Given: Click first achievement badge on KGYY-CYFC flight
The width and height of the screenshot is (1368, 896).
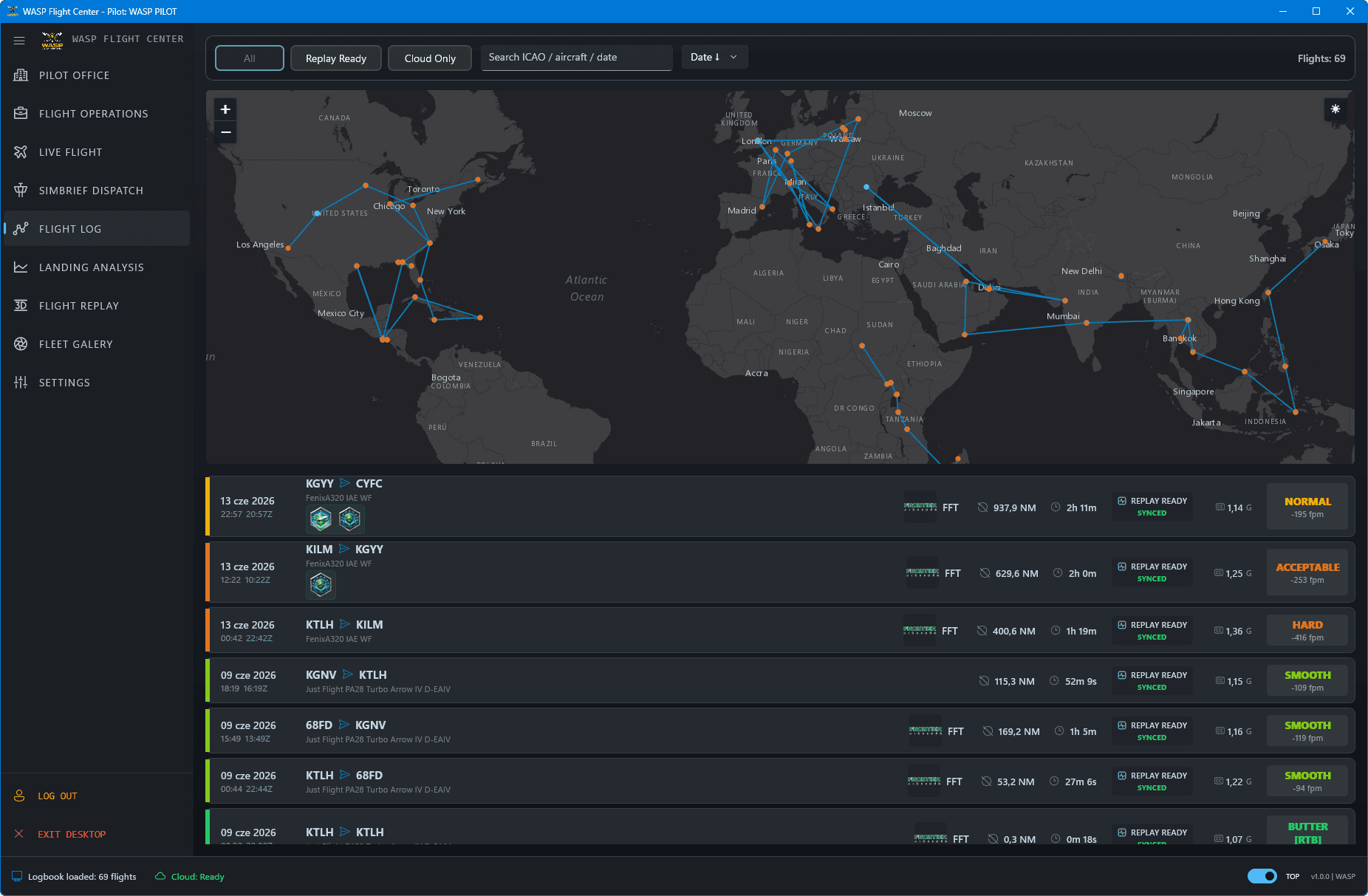Looking at the screenshot, I should tap(321, 519).
